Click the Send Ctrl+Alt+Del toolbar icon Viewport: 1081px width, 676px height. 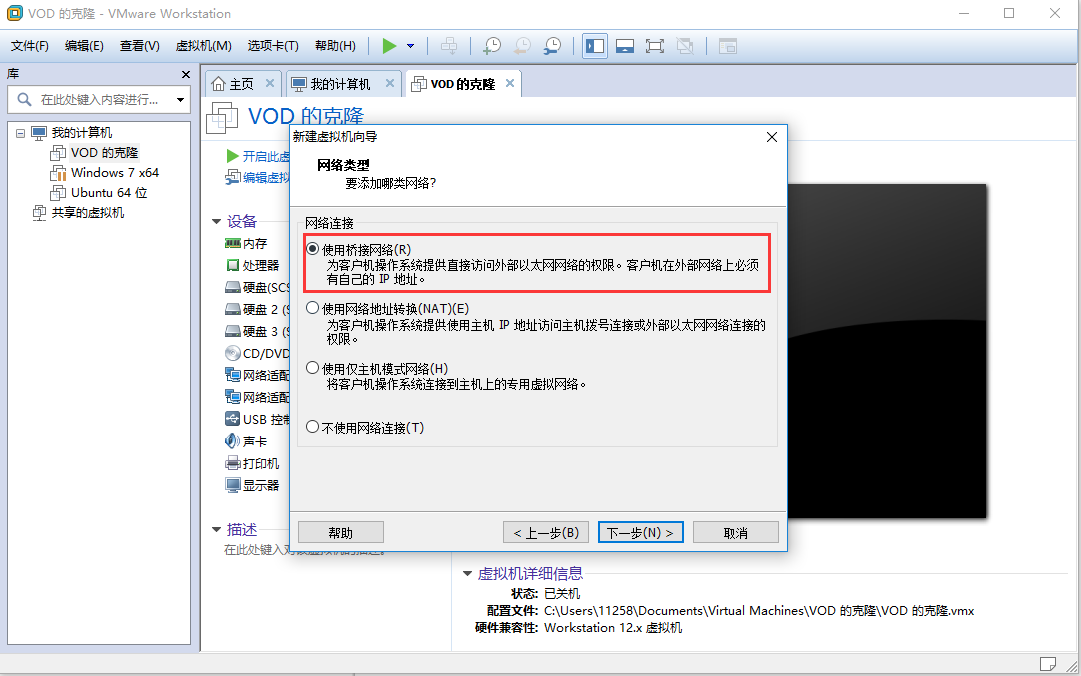(449, 46)
